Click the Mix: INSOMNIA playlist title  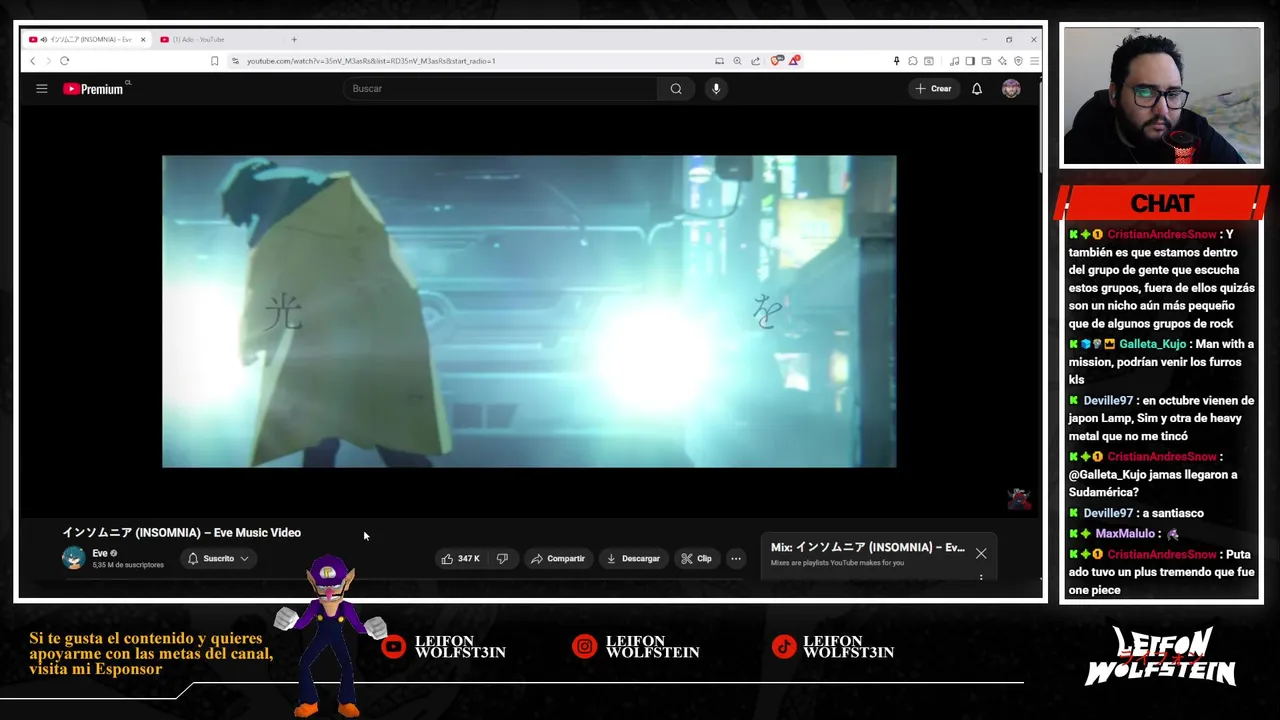point(868,548)
